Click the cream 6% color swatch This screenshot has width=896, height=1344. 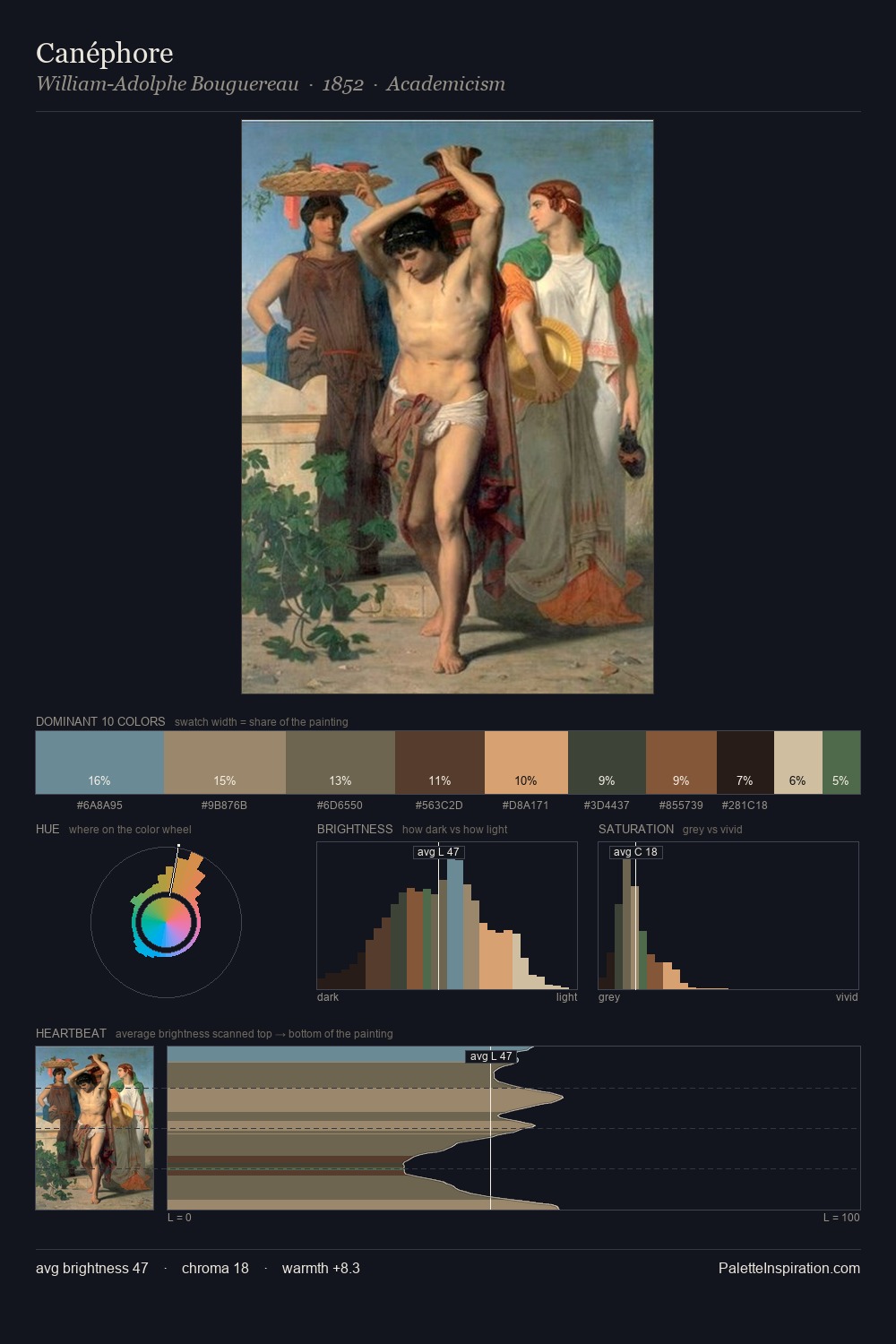click(x=798, y=762)
